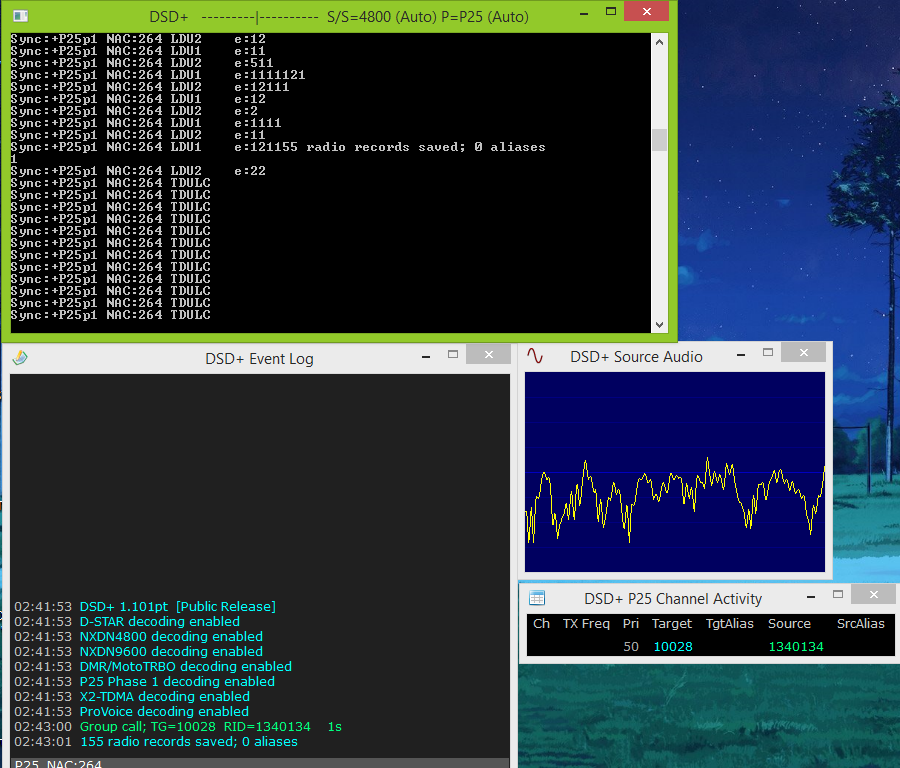The image size is (900, 768).
Task: Select the SrcAlias column header
Action: pos(860,623)
